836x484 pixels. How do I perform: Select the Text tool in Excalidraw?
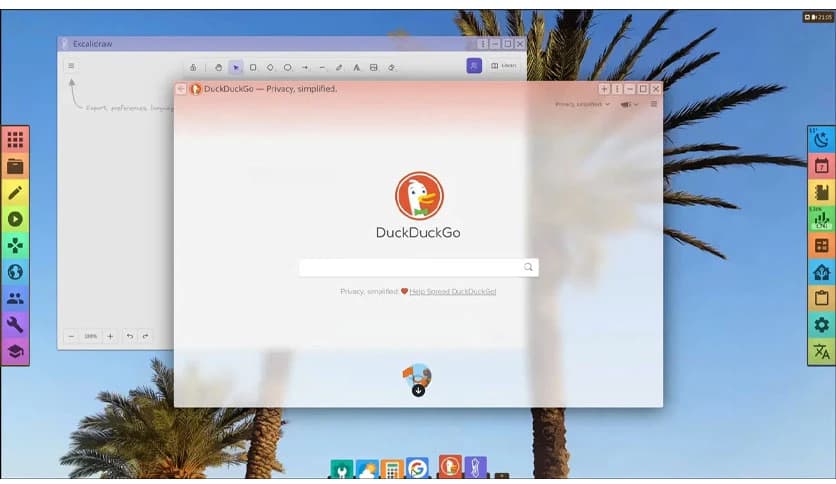click(x=356, y=68)
